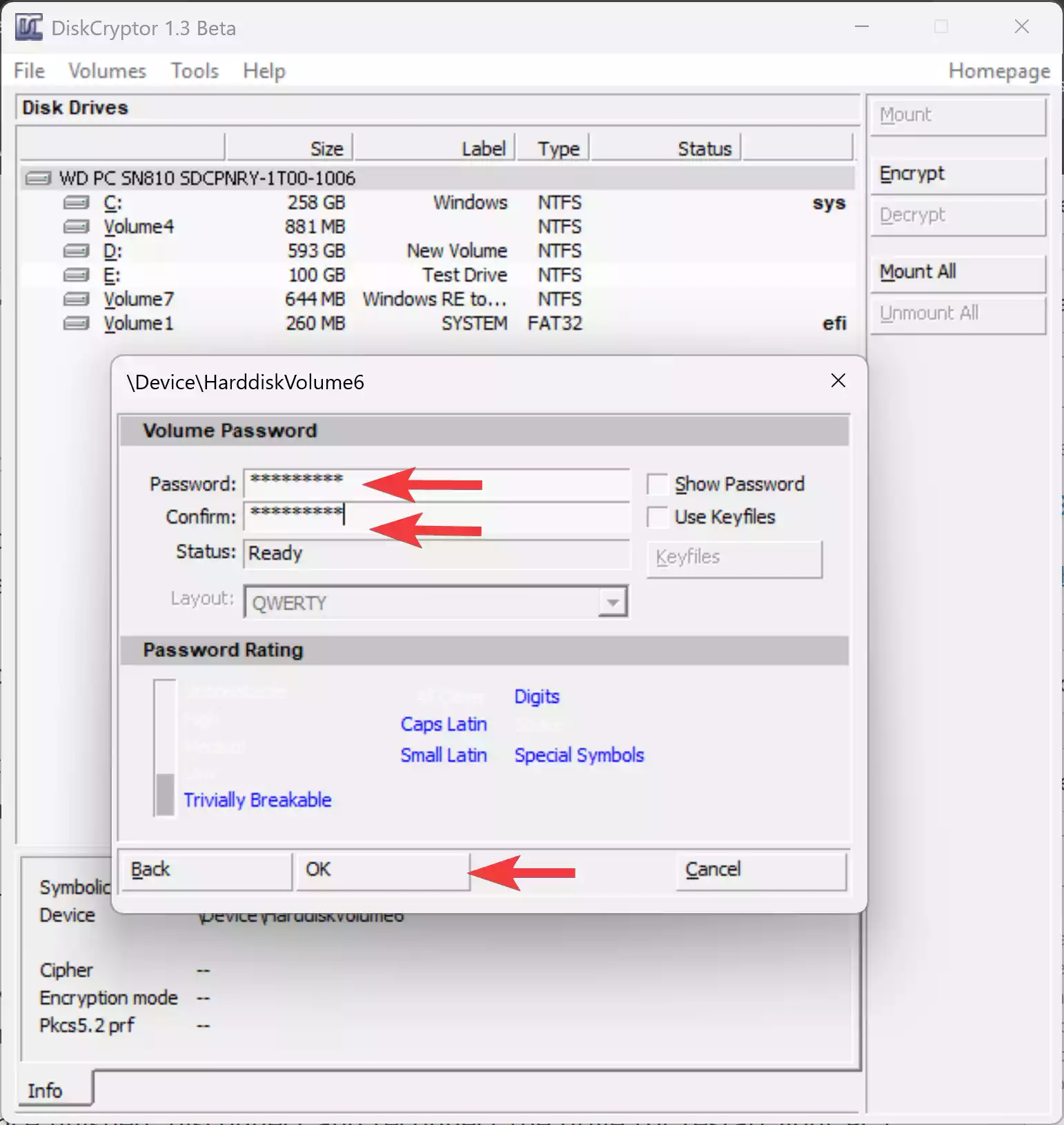
Task: Focus the Password input field
Action: pos(436,484)
